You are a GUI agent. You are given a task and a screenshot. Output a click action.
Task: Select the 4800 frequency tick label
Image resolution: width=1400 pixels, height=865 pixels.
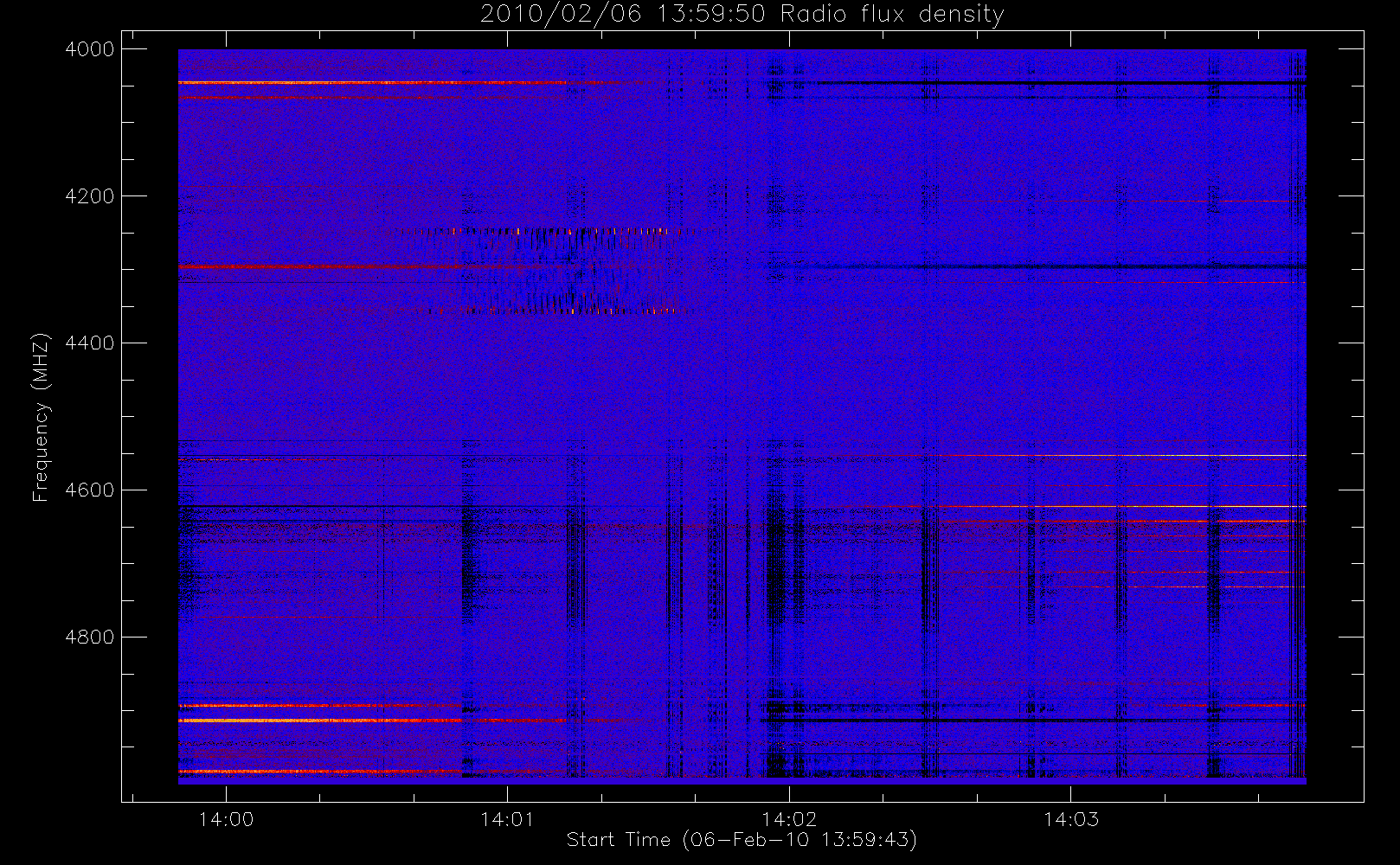click(90, 638)
